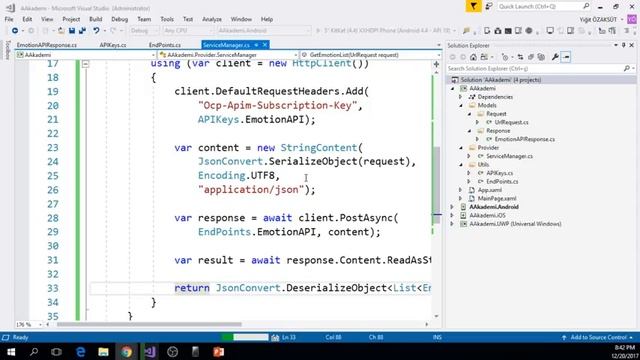
Task: Collapse the using block at line 17
Action: pyautogui.click(x=85, y=64)
